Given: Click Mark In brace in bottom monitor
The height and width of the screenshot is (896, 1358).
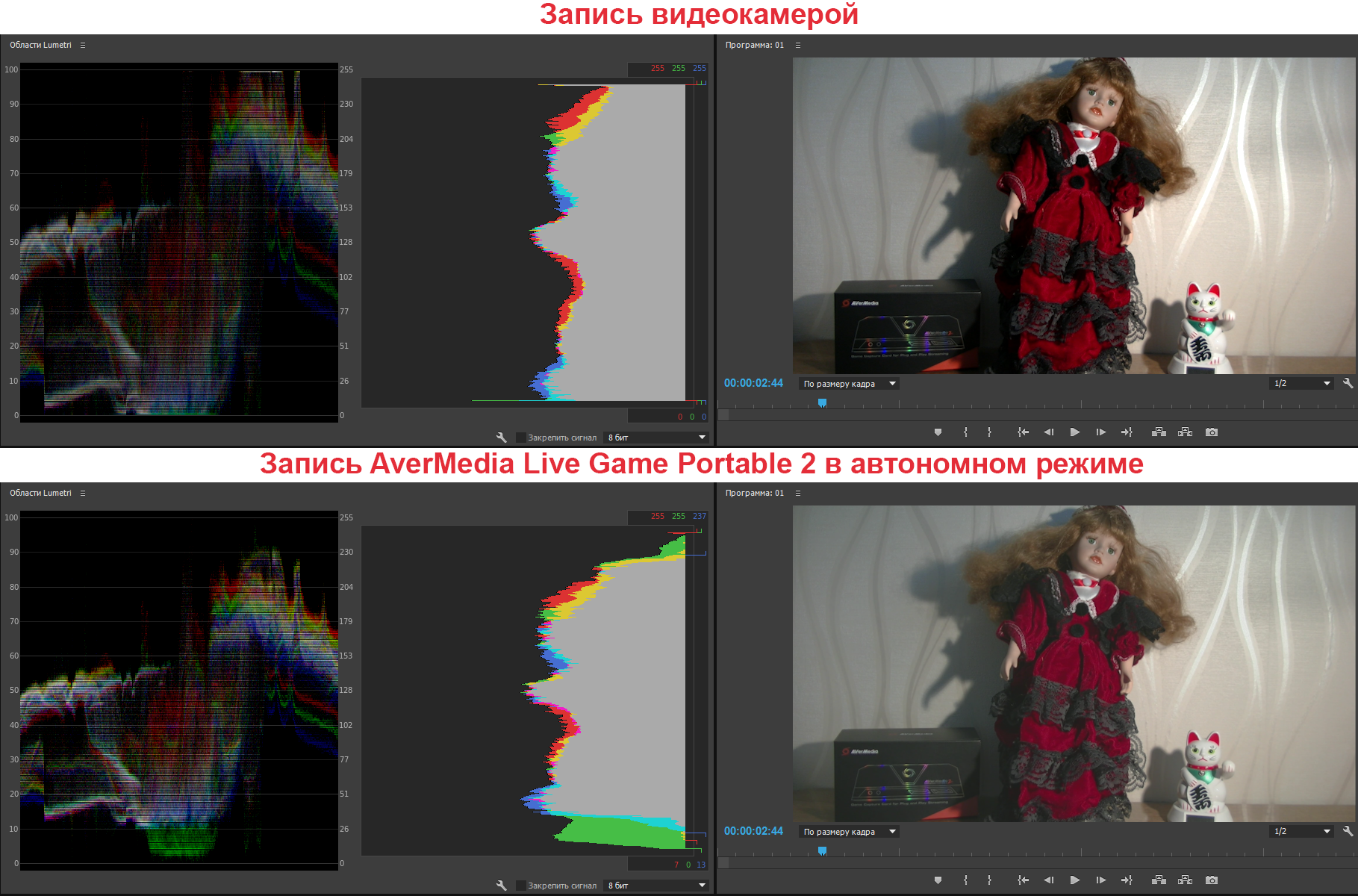Looking at the screenshot, I should [965, 880].
